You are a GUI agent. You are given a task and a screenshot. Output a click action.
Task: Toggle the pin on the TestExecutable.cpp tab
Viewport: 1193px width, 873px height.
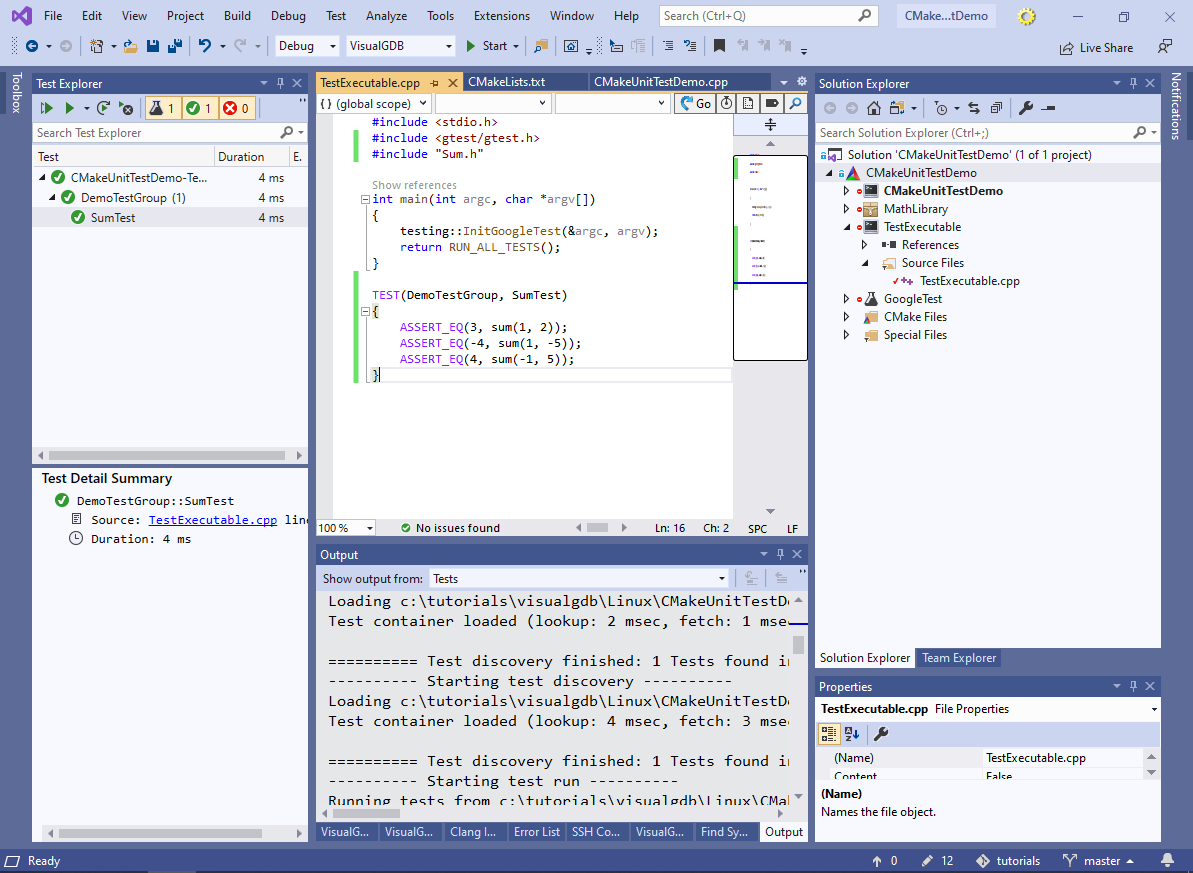point(434,82)
